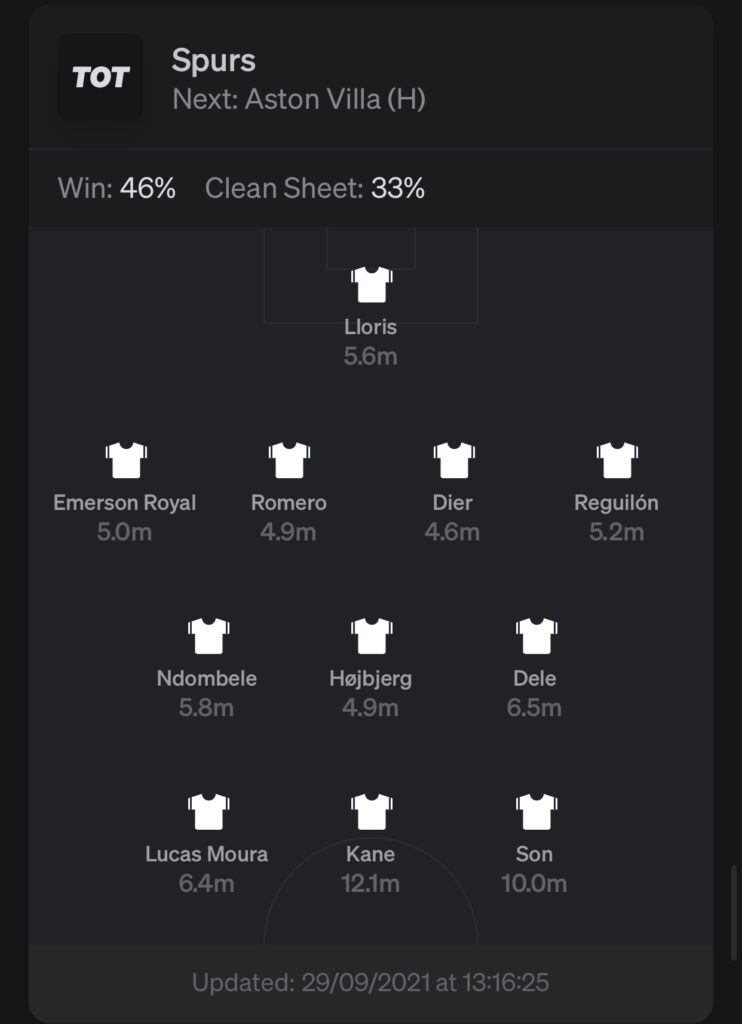Select Ndombele's shirt icon
This screenshot has width=742, height=1024.
(x=208, y=635)
